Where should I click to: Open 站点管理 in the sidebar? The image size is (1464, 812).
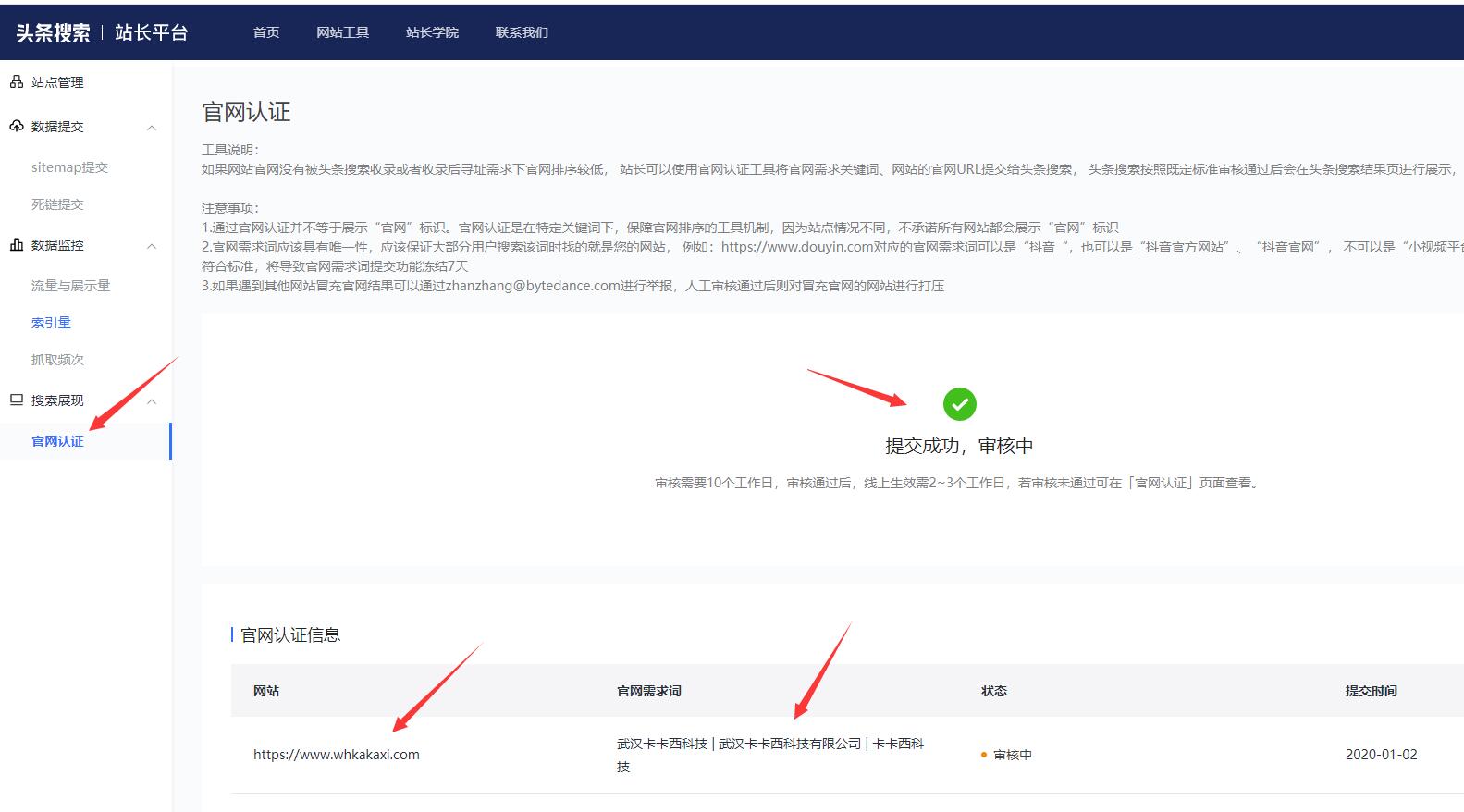pyautogui.click(x=57, y=82)
